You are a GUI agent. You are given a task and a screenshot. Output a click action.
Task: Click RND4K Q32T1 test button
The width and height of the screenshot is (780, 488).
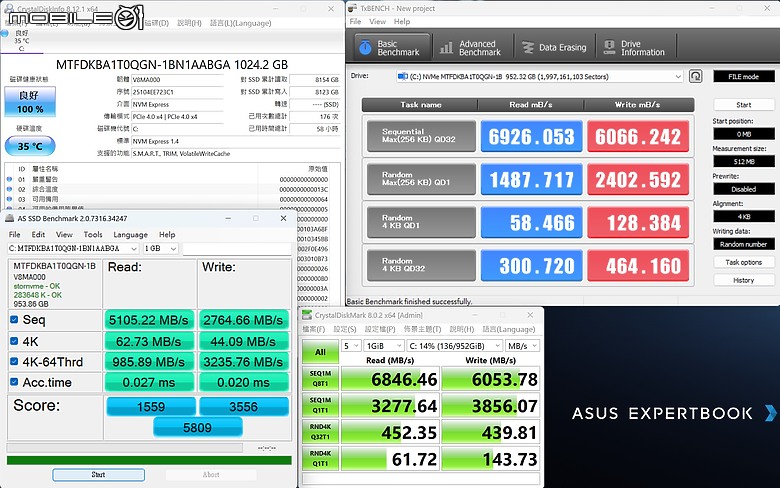click(x=320, y=432)
